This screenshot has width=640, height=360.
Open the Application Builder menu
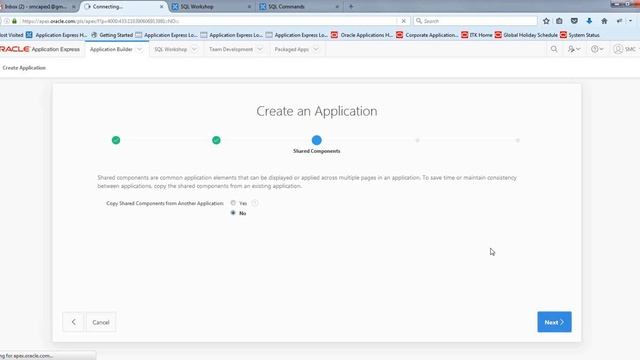[x=111, y=49]
